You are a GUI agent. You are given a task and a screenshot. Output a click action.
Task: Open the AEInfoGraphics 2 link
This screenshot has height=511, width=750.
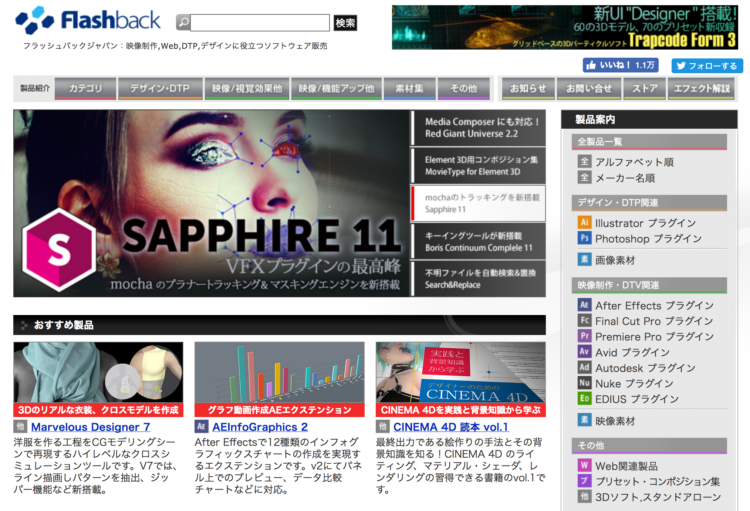[x=260, y=427]
